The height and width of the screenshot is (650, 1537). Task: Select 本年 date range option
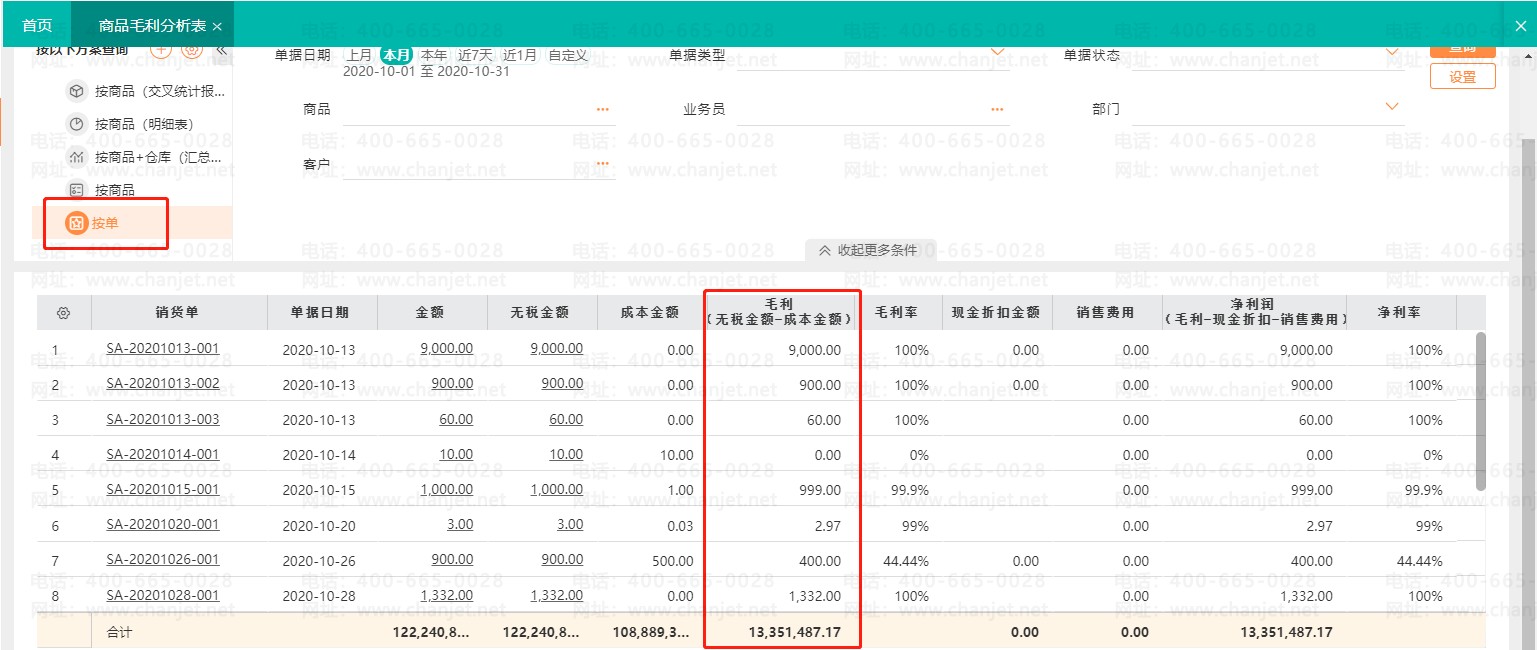click(434, 55)
